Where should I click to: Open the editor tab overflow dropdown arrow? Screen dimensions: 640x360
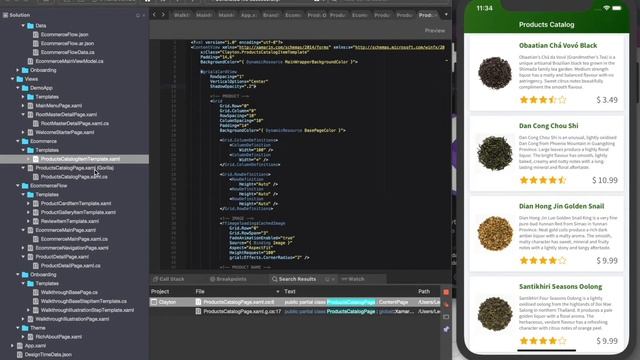446,15
